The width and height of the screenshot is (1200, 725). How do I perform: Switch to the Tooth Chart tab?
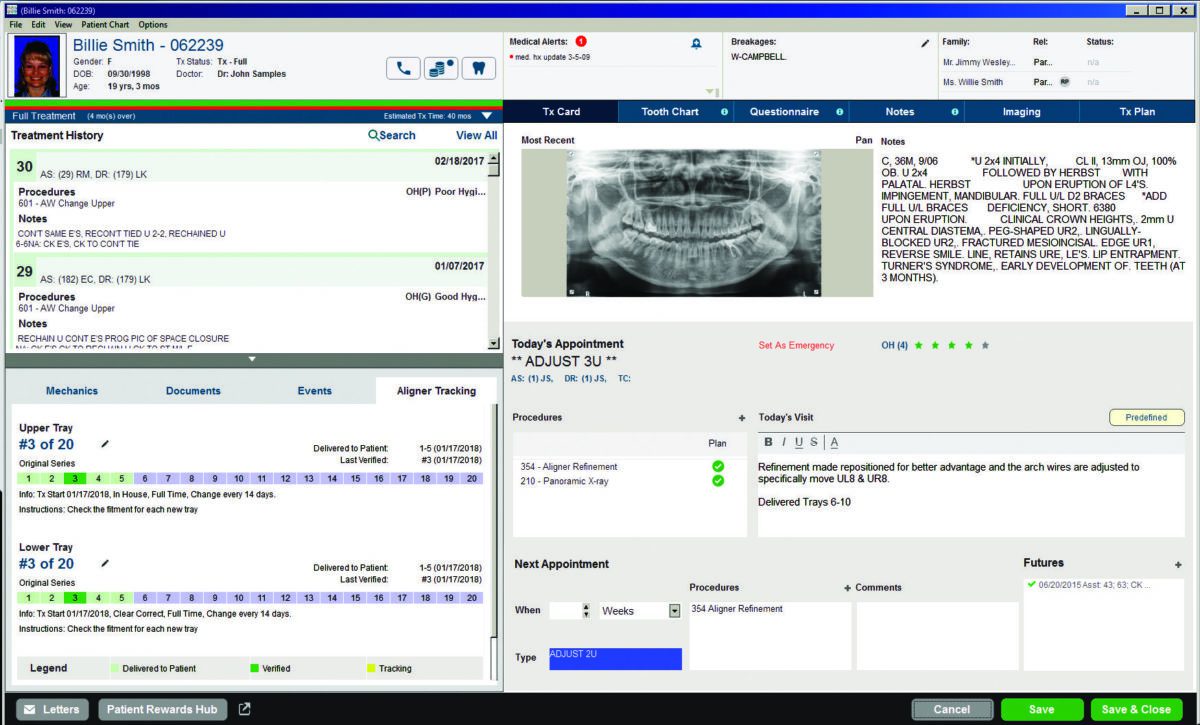coord(675,112)
